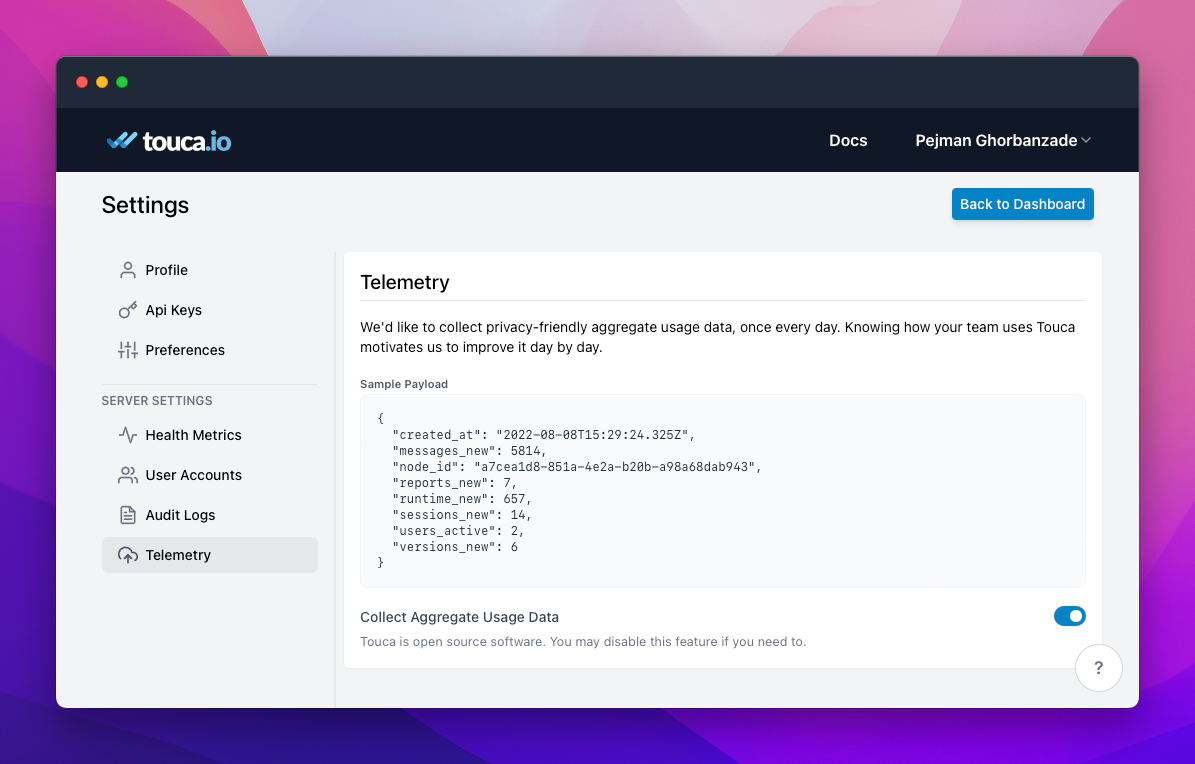This screenshot has width=1195, height=764.
Task: Click the Pejman Ghorbanzade account name
Action: click(996, 140)
